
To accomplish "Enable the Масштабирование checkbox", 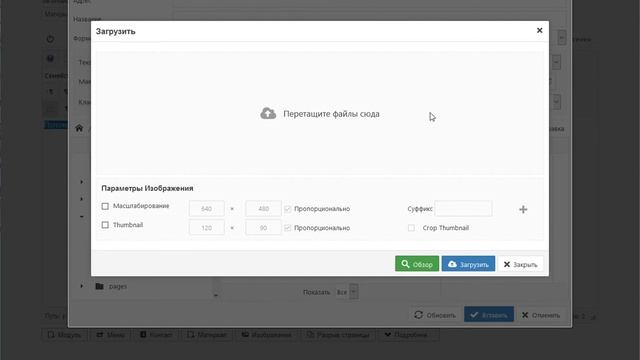I will click(x=105, y=206).
